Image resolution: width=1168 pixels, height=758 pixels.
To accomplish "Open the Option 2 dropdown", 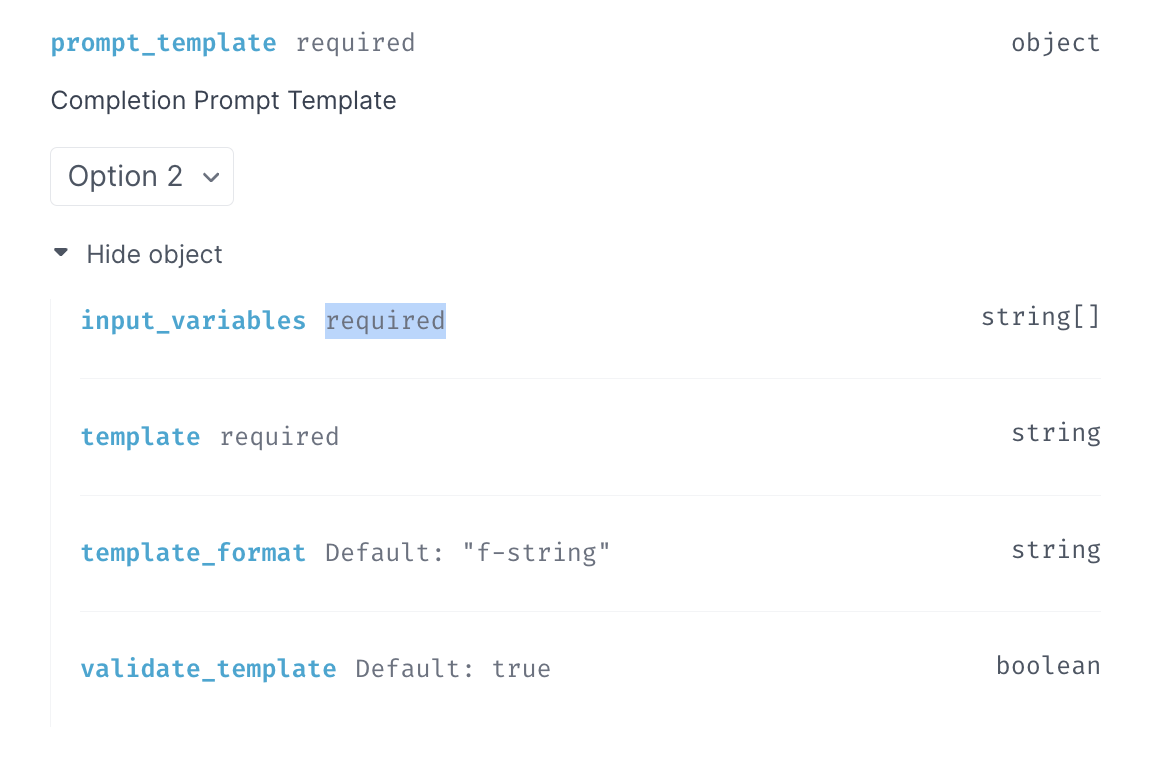I will [142, 176].
